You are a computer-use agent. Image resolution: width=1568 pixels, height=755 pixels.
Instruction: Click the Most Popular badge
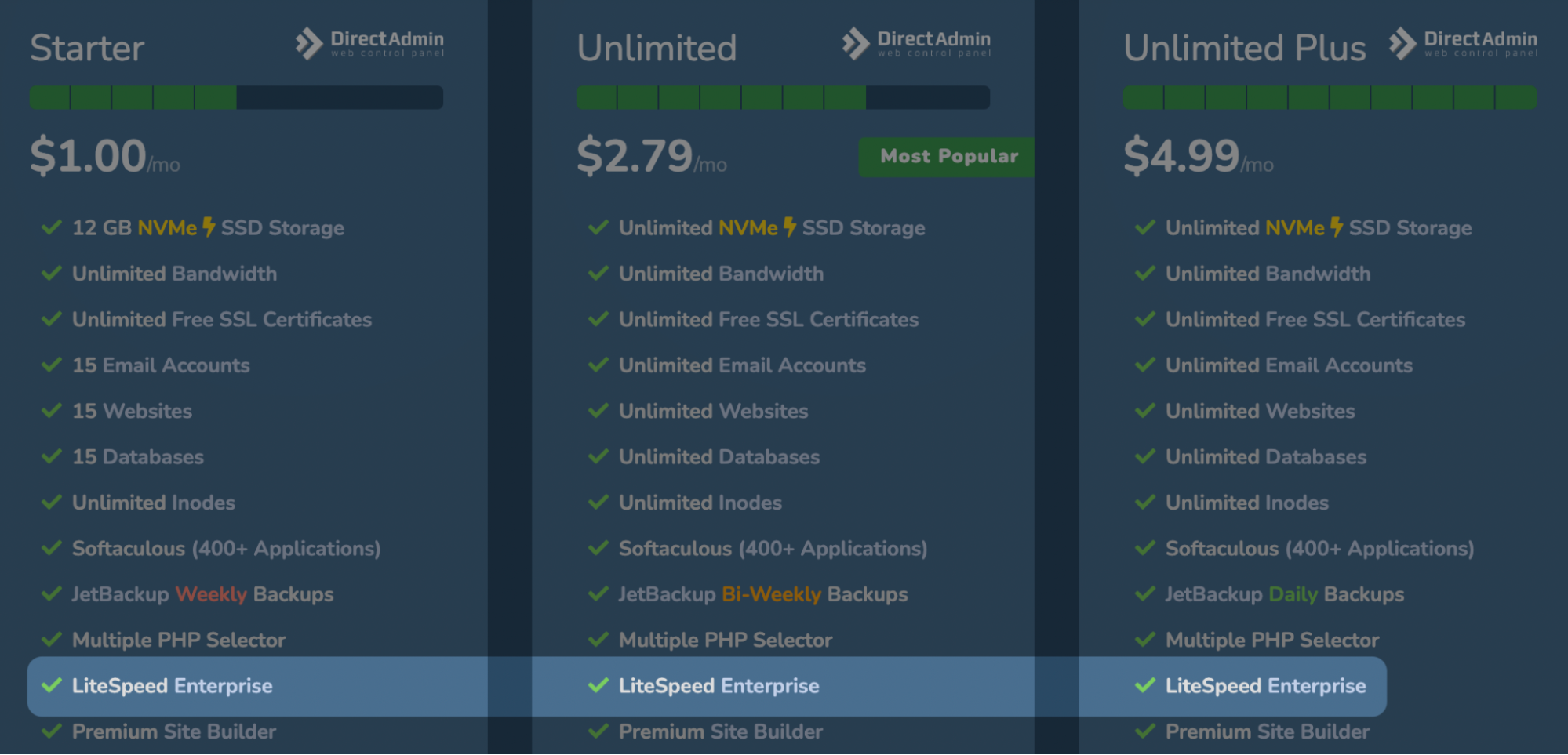(947, 157)
